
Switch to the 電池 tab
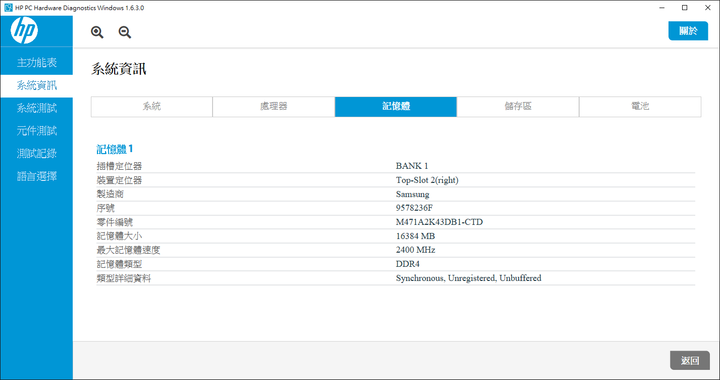tap(640, 106)
